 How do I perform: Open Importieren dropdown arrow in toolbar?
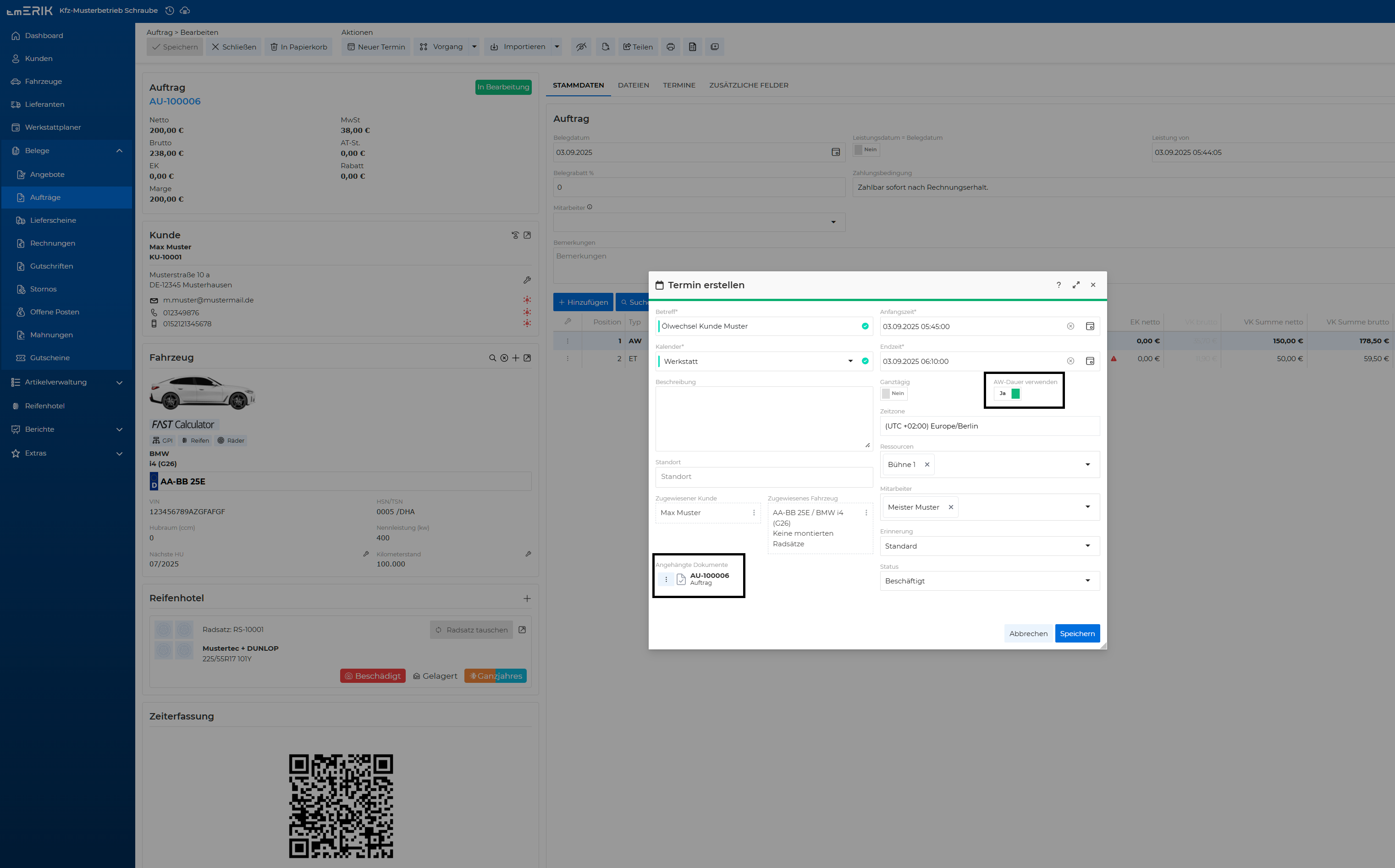click(556, 47)
